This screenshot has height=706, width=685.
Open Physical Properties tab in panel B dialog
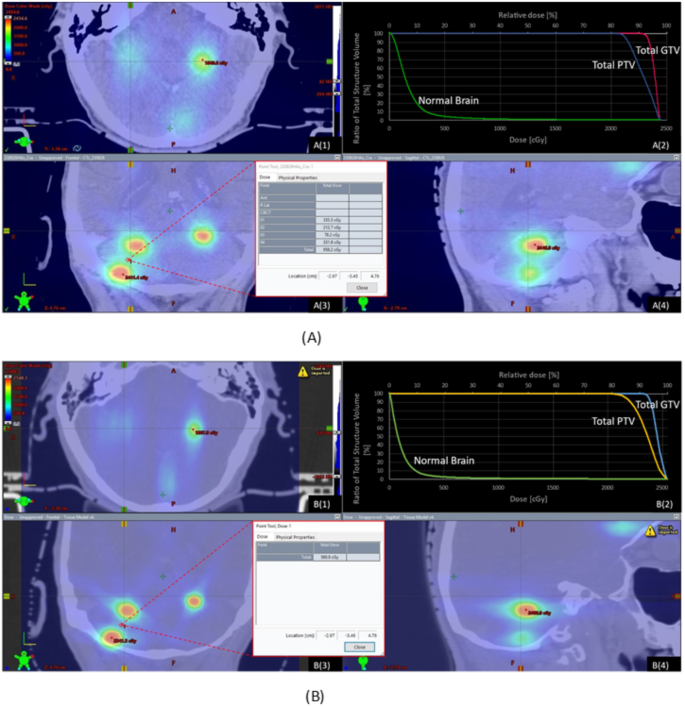tap(295, 537)
